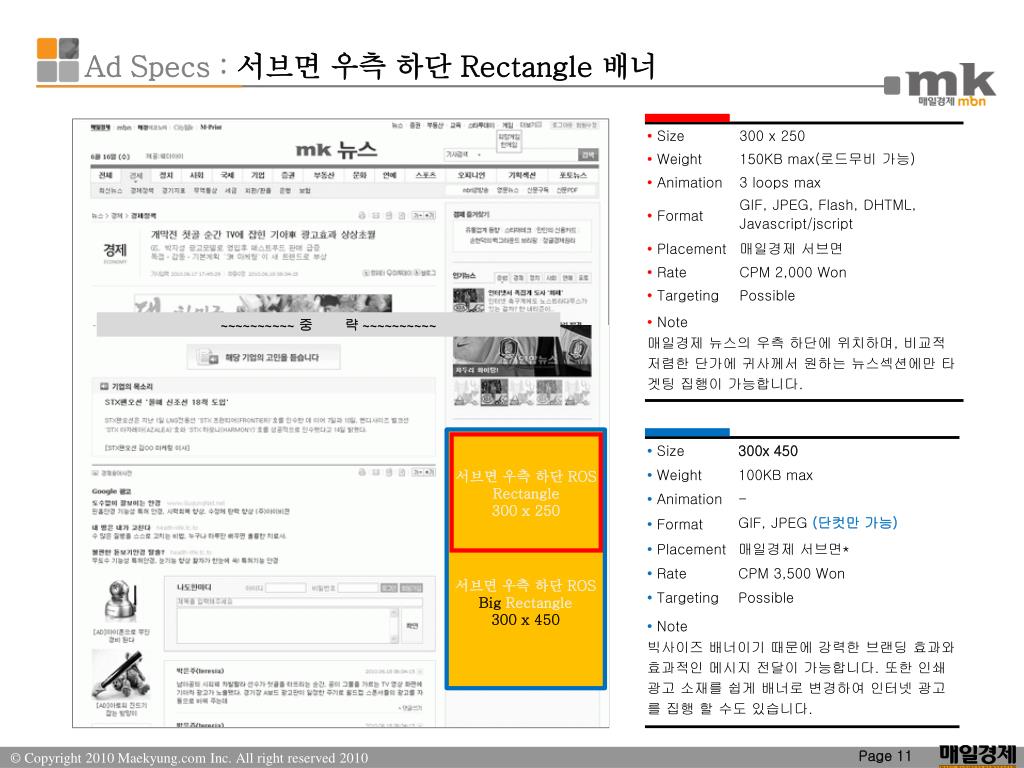Click the mk 매일경제 mbn logo at slide top right
1024x768 pixels.
click(940, 85)
